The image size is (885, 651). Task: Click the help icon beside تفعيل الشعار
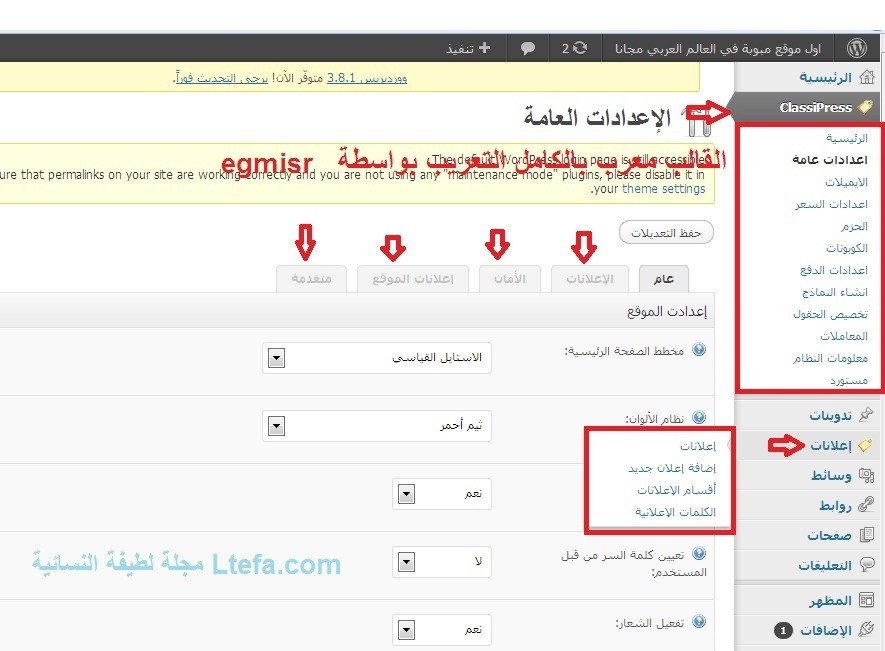point(699,622)
